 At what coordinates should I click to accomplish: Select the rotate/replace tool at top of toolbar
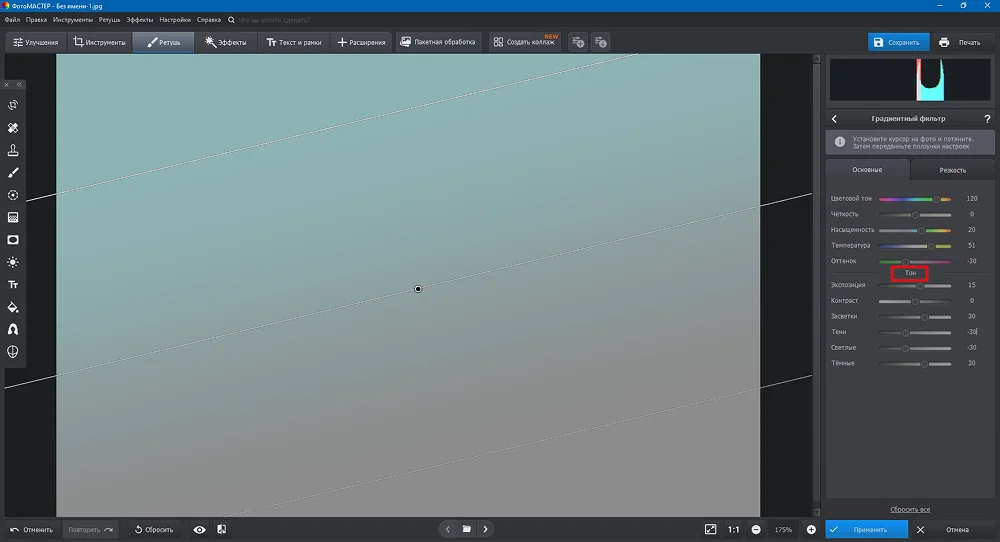[13, 105]
